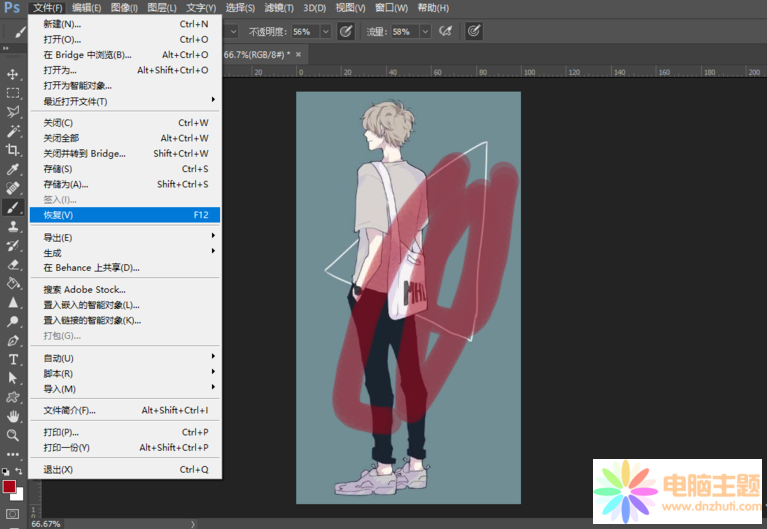
Task: Open the flow 58% dropdown arrow
Action: [x=425, y=32]
